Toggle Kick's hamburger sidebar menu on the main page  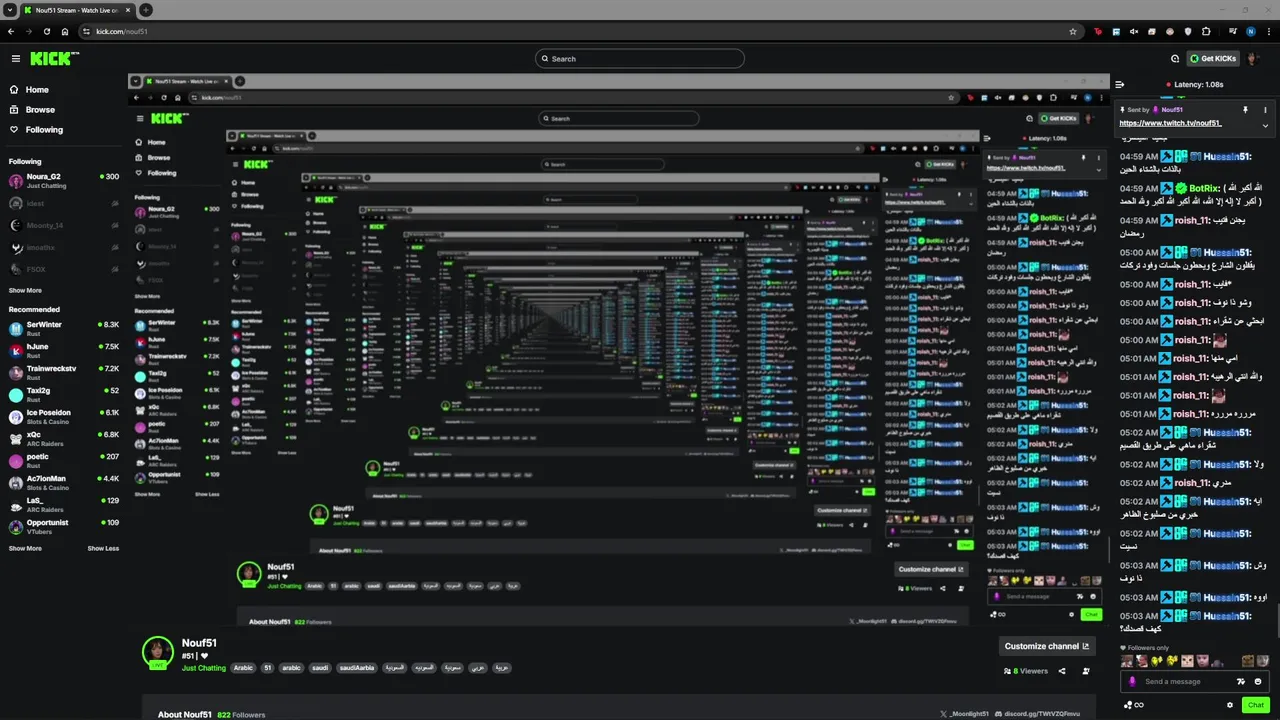[x=15, y=59]
